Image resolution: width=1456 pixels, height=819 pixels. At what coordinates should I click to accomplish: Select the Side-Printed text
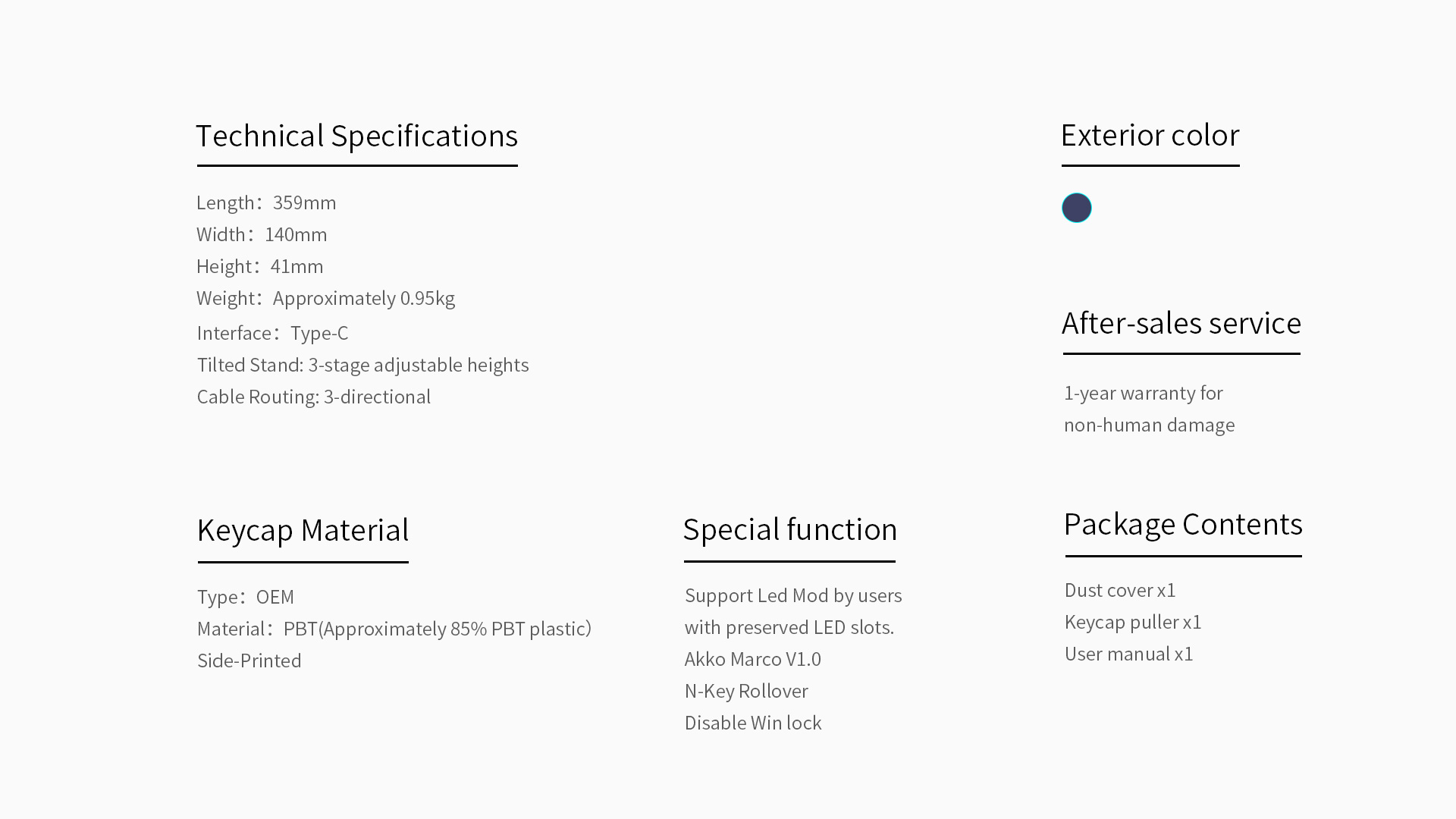(x=249, y=661)
